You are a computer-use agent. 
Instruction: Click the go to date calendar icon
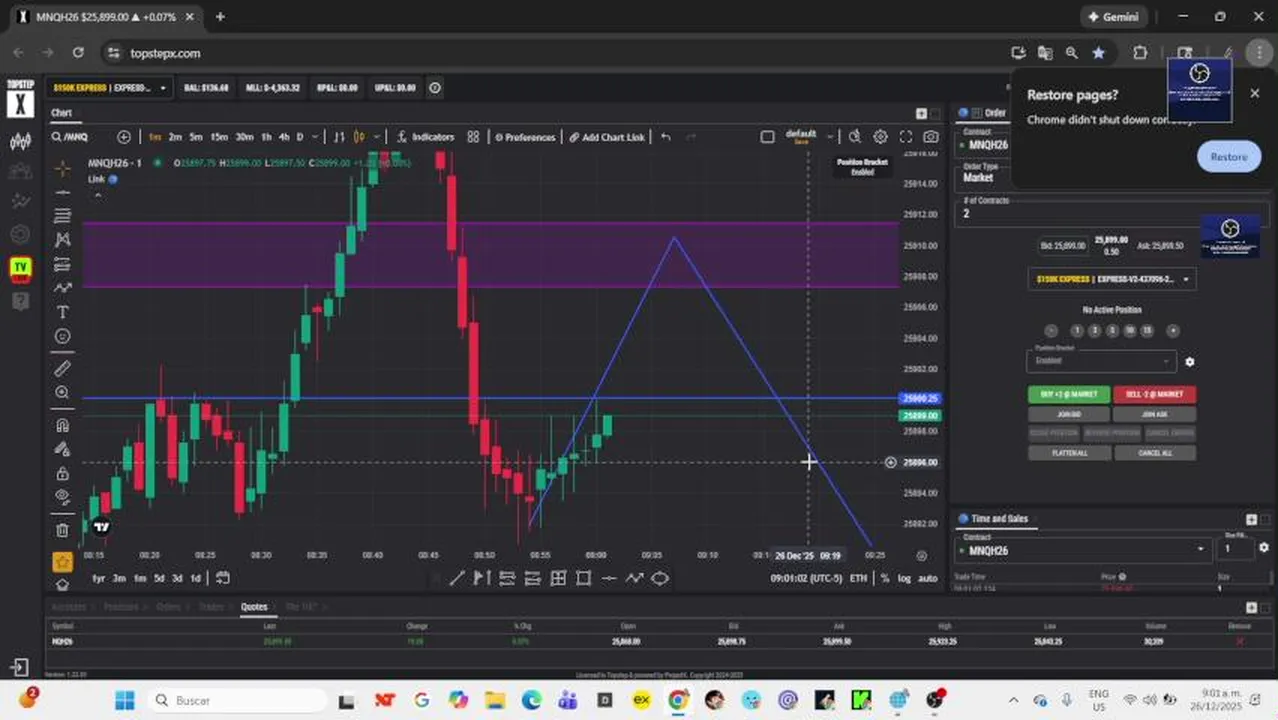coord(222,578)
